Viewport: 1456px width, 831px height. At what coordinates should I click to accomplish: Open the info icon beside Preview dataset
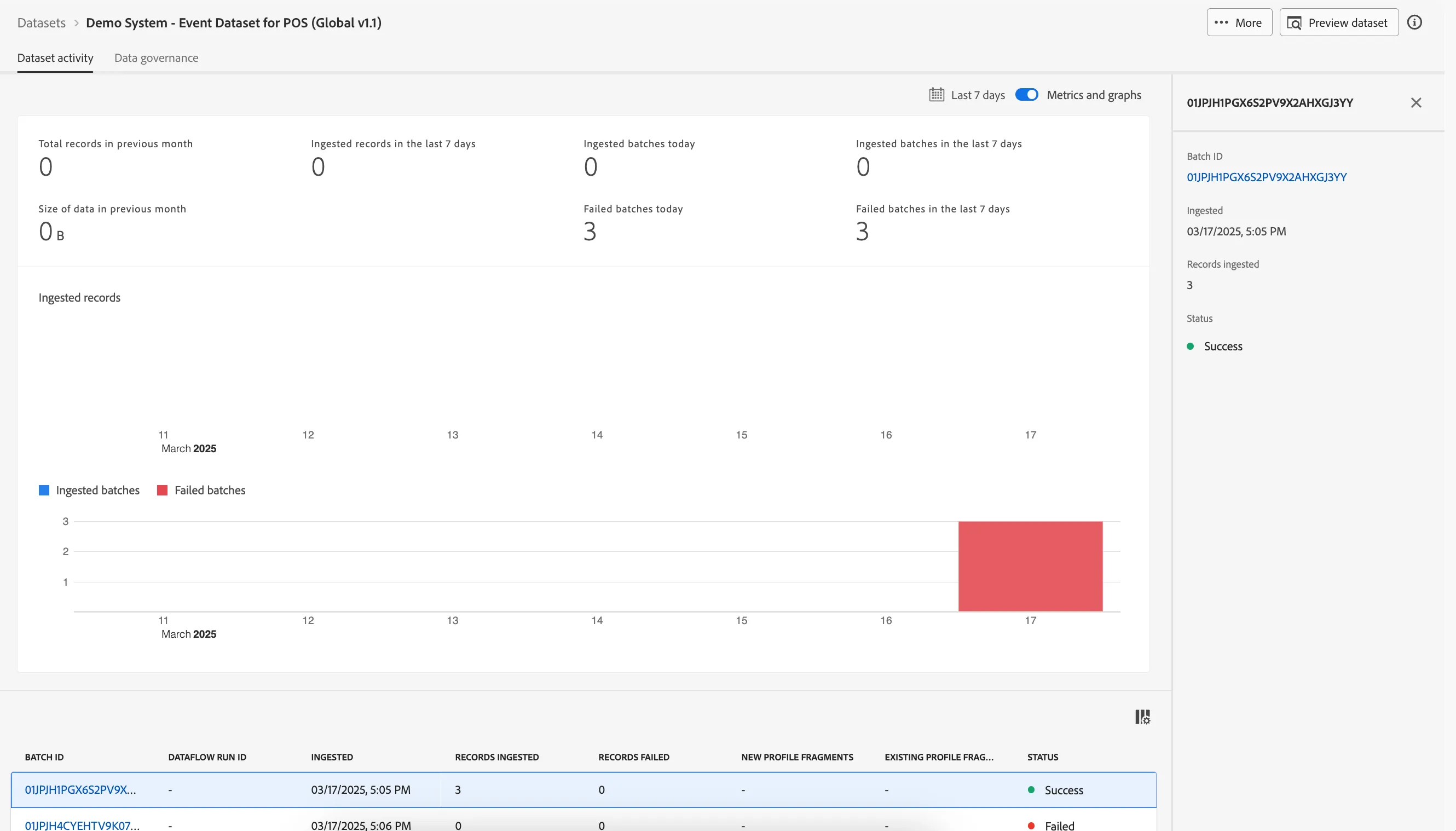click(1414, 22)
